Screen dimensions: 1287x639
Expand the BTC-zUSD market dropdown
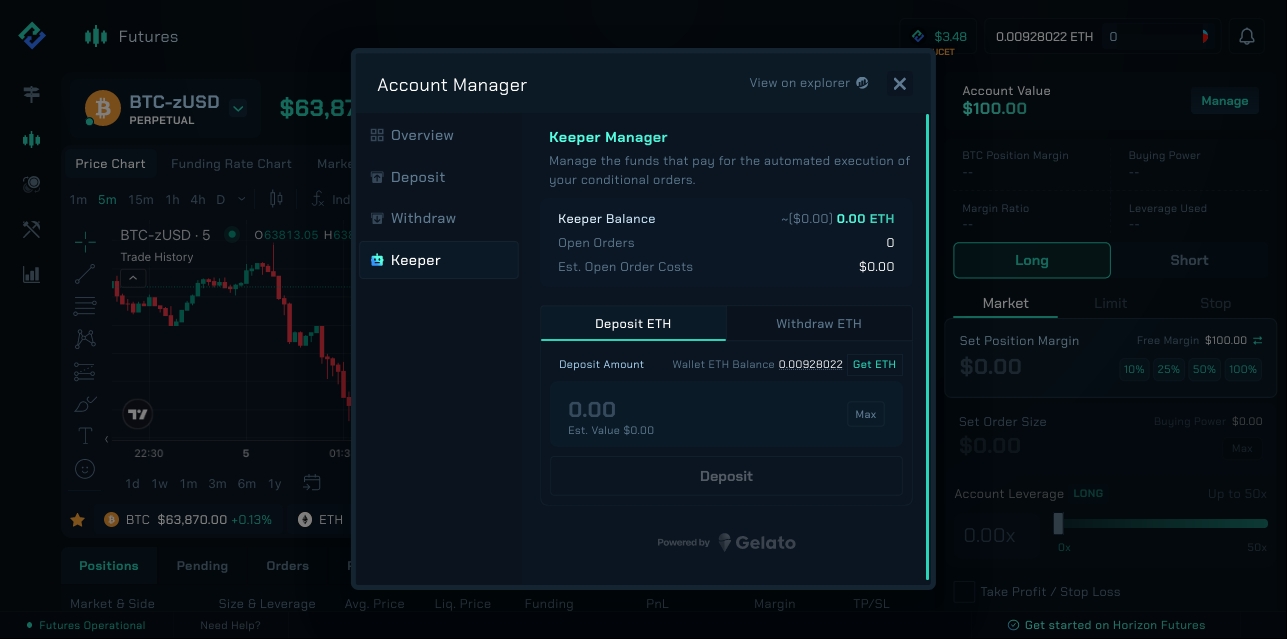coord(238,108)
